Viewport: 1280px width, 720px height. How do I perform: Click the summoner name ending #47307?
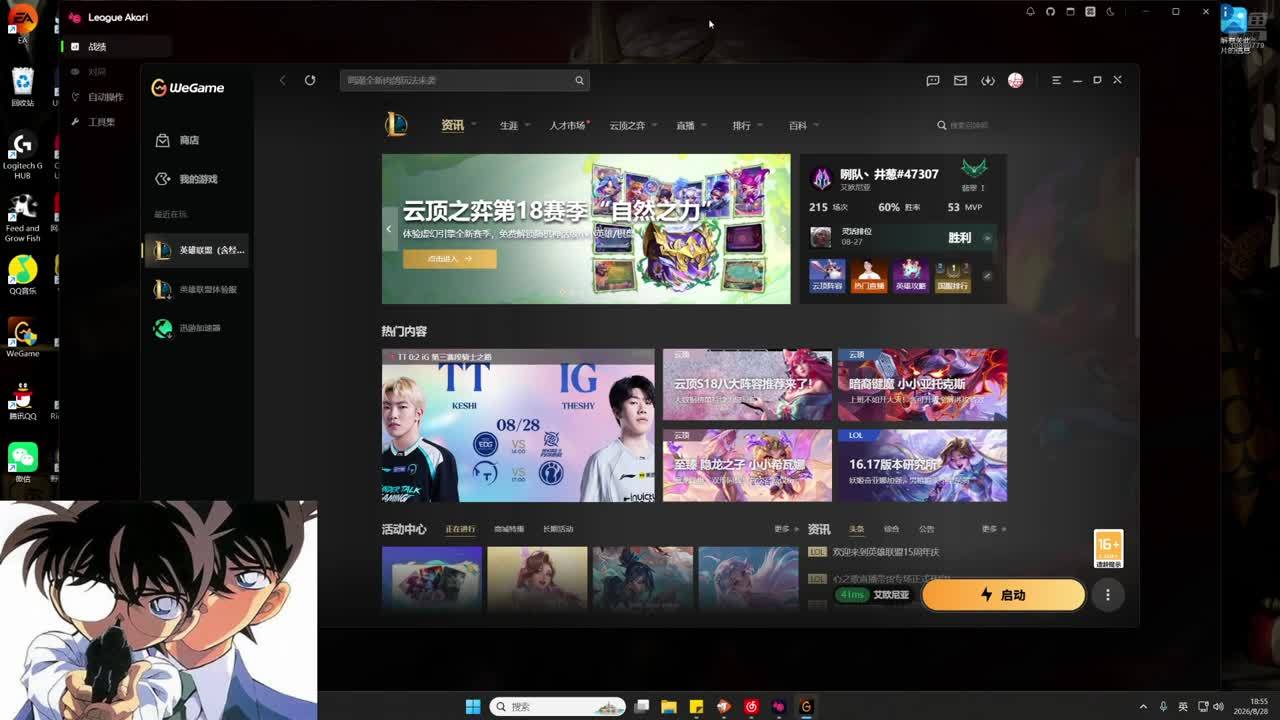[x=889, y=174]
